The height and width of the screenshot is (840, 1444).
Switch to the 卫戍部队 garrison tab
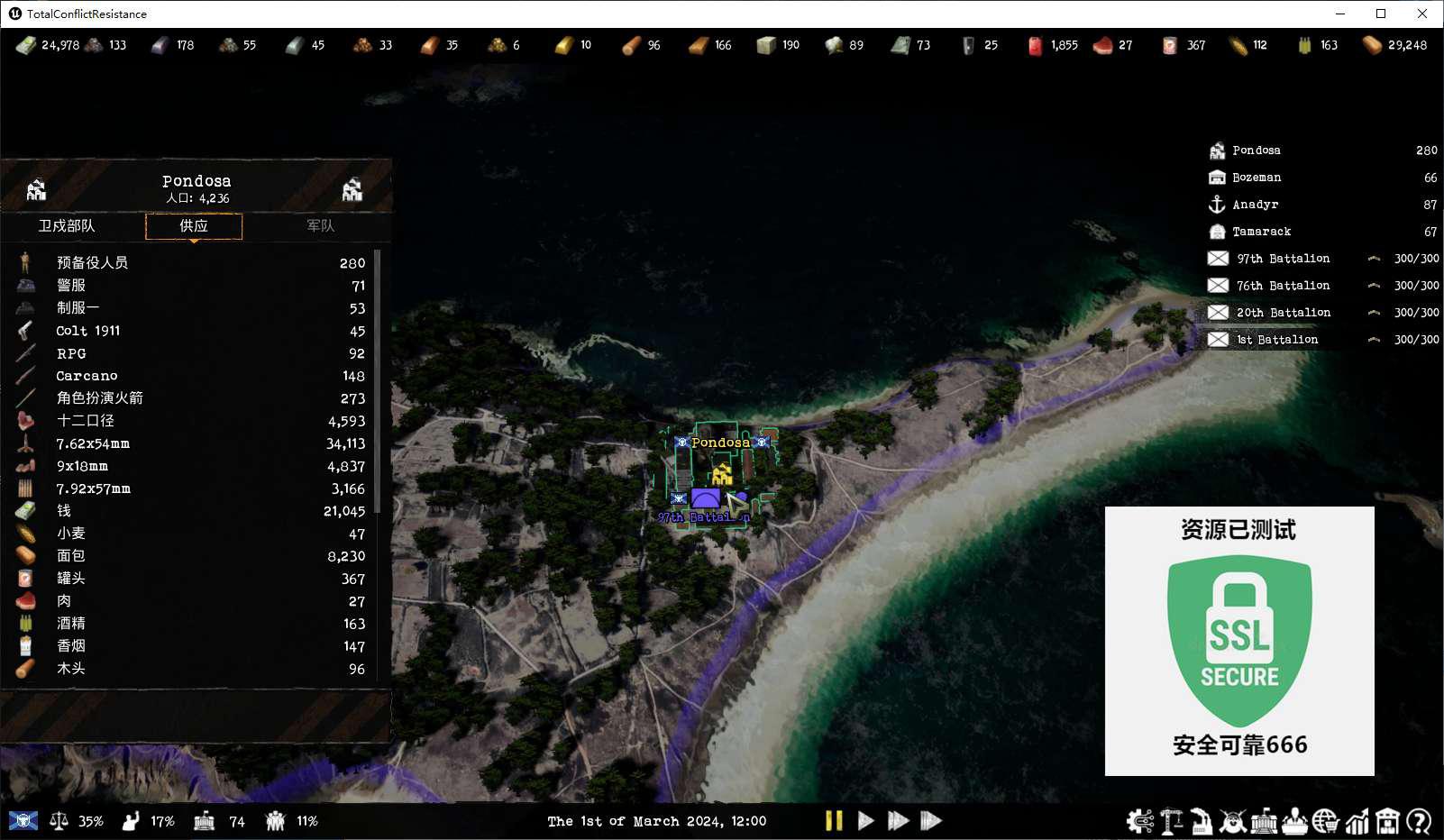(x=67, y=226)
